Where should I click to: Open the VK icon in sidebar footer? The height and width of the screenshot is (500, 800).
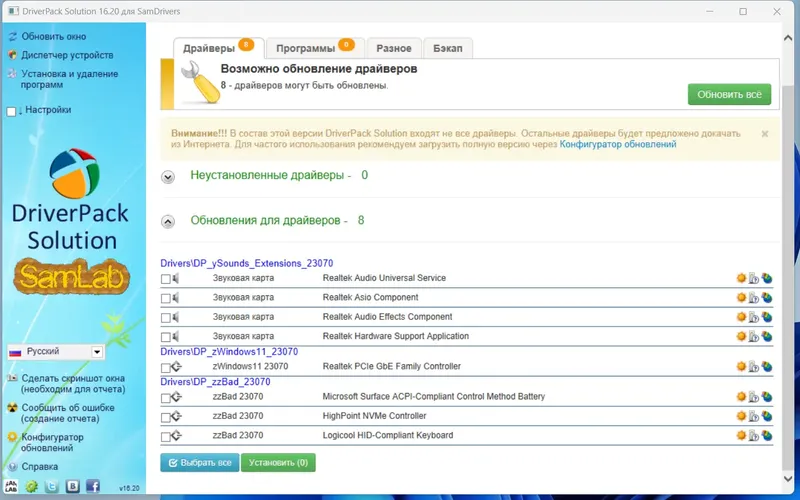(x=72, y=486)
